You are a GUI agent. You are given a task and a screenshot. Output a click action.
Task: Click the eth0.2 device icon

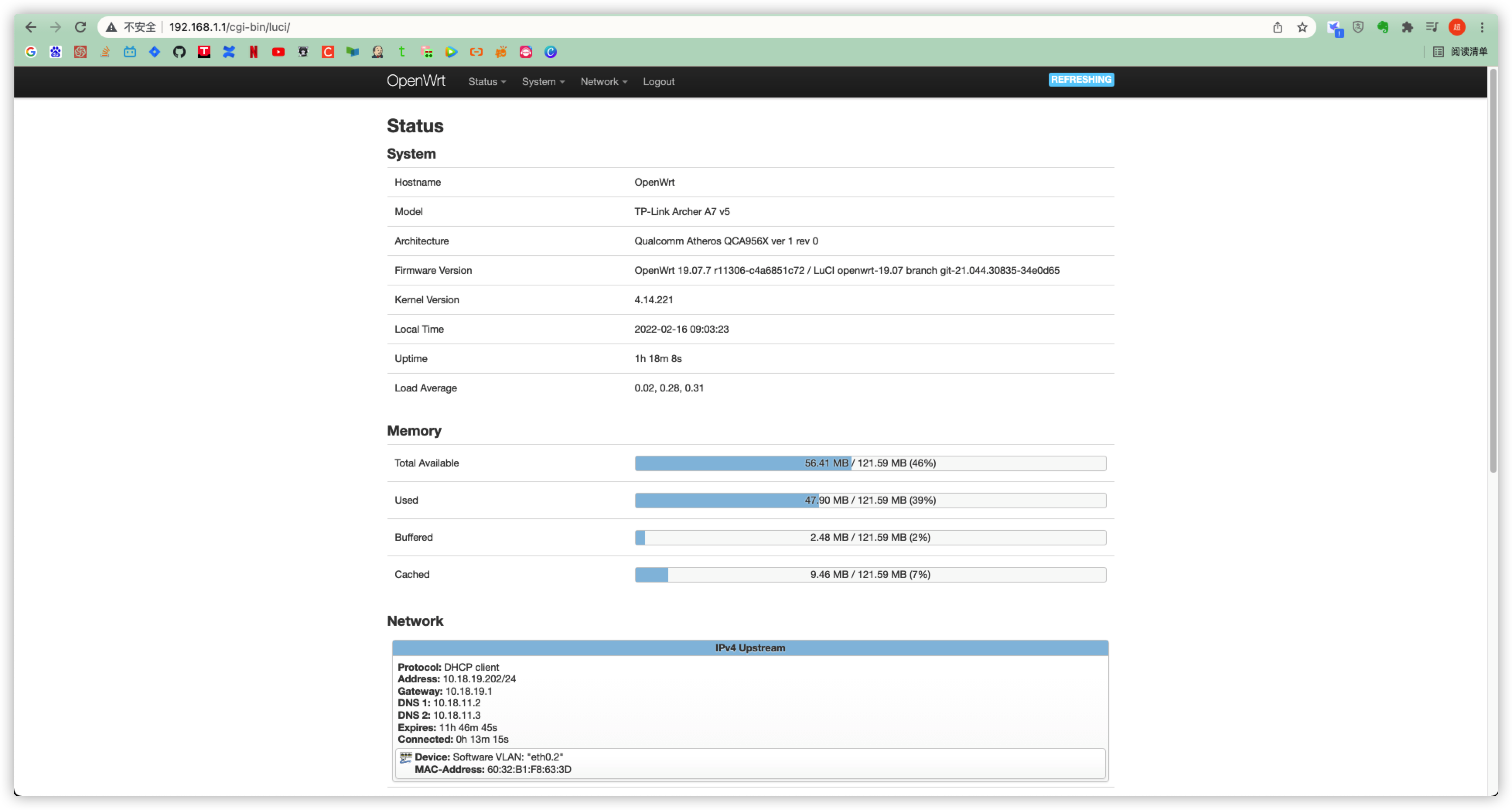point(406,758)
